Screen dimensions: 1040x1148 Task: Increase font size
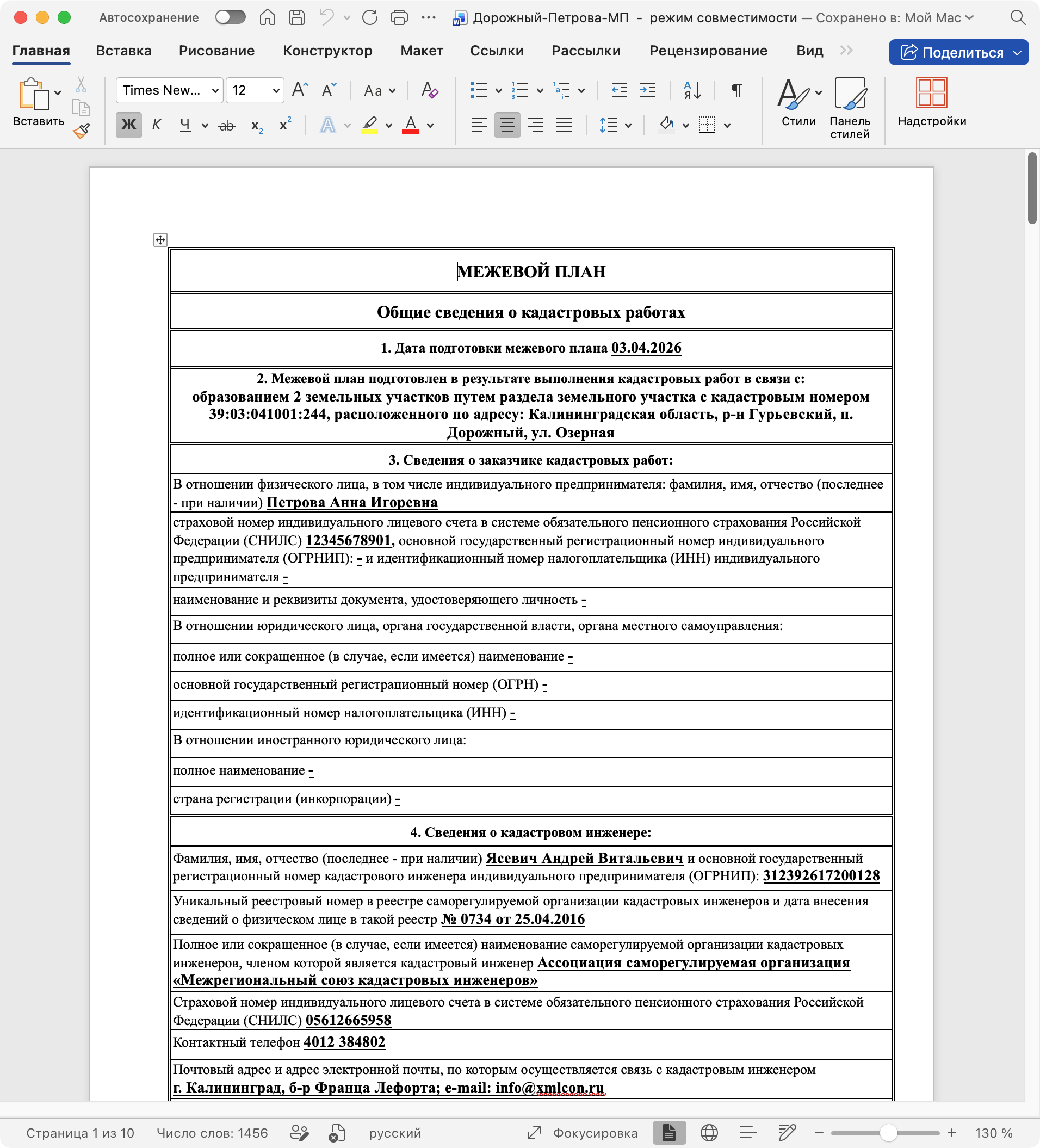point(300,90)
